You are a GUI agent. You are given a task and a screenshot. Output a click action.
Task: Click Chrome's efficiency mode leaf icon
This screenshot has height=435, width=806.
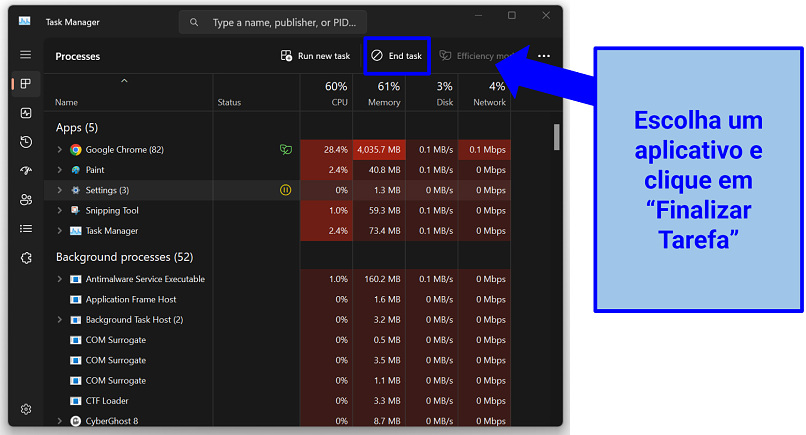[x=286, y=150]
